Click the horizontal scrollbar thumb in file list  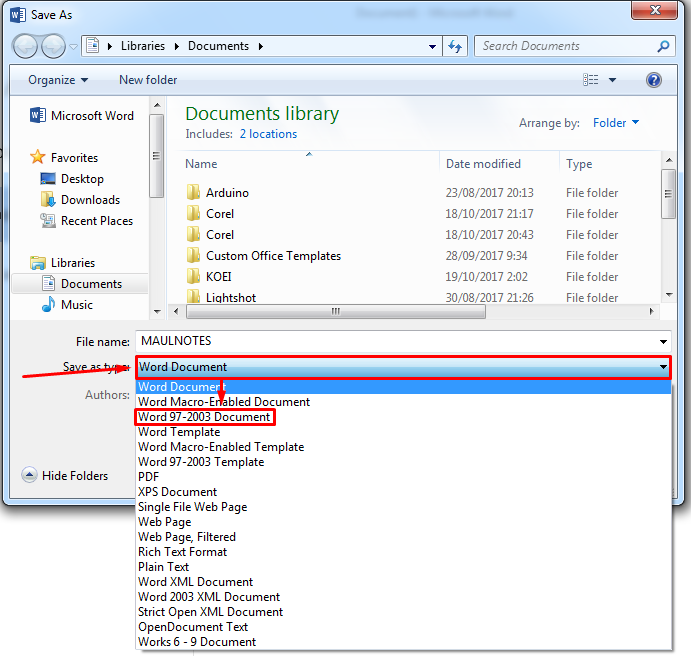click(x=336, y=311)
